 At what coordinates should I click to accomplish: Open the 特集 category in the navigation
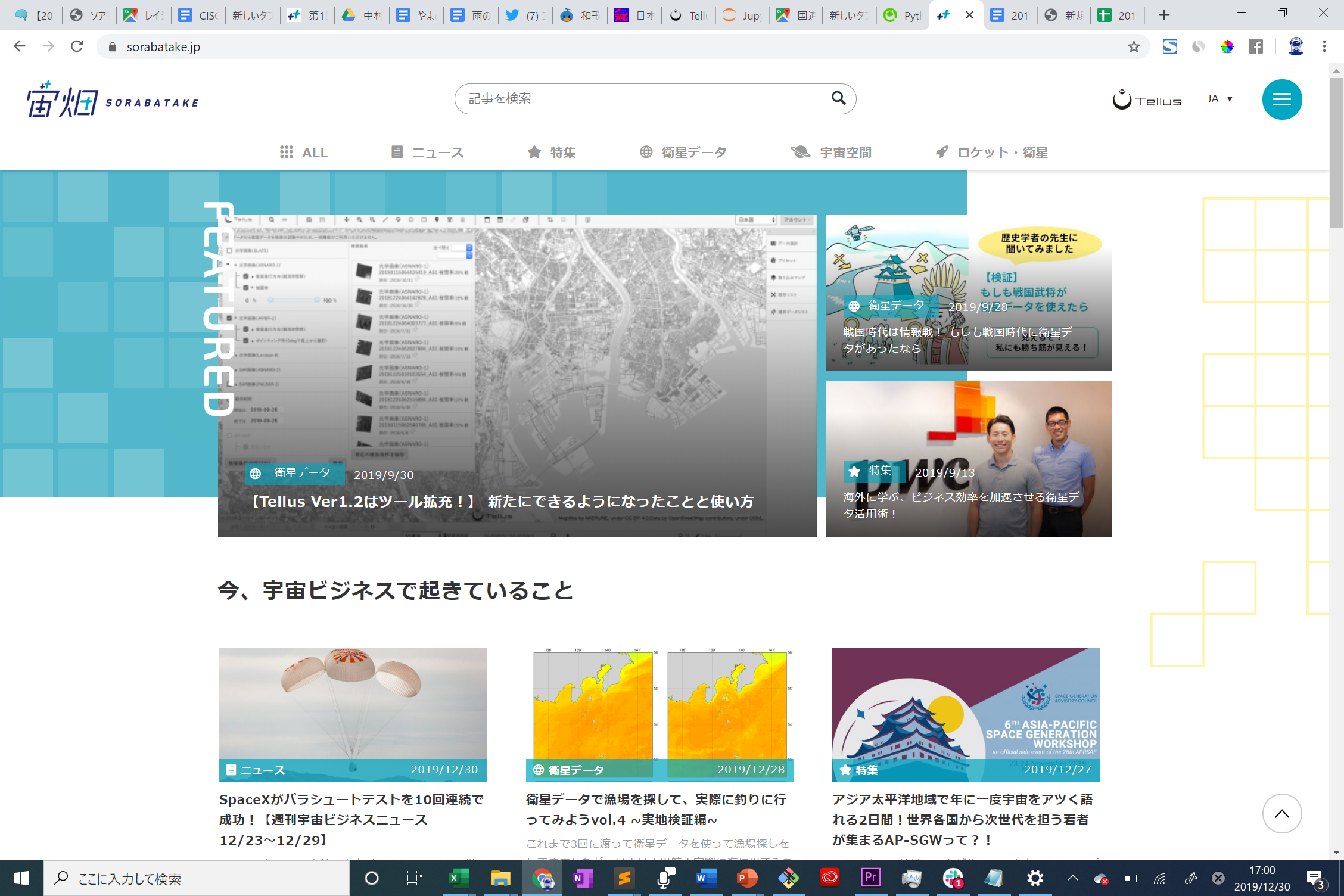(x=552, y=153)
